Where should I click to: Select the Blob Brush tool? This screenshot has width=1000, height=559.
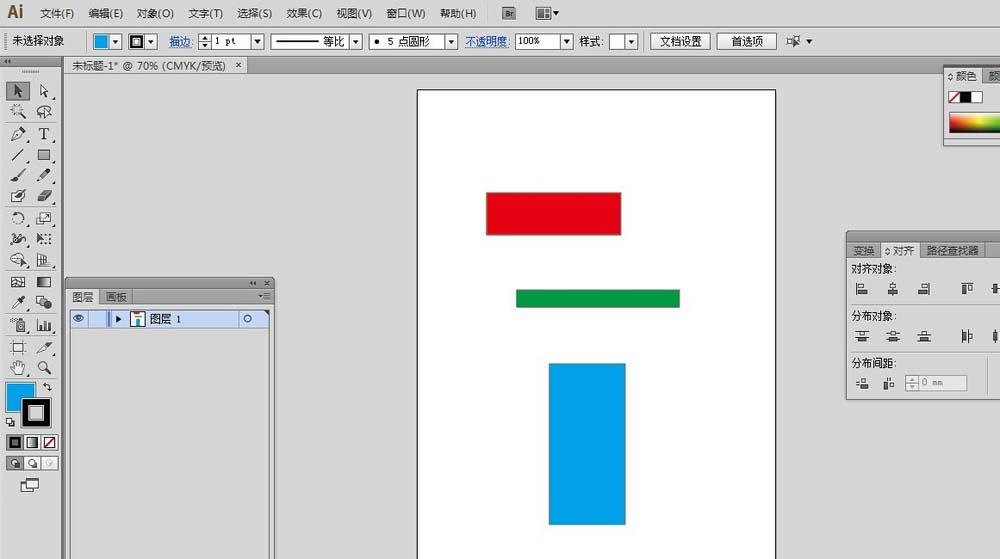pos(18,196)
